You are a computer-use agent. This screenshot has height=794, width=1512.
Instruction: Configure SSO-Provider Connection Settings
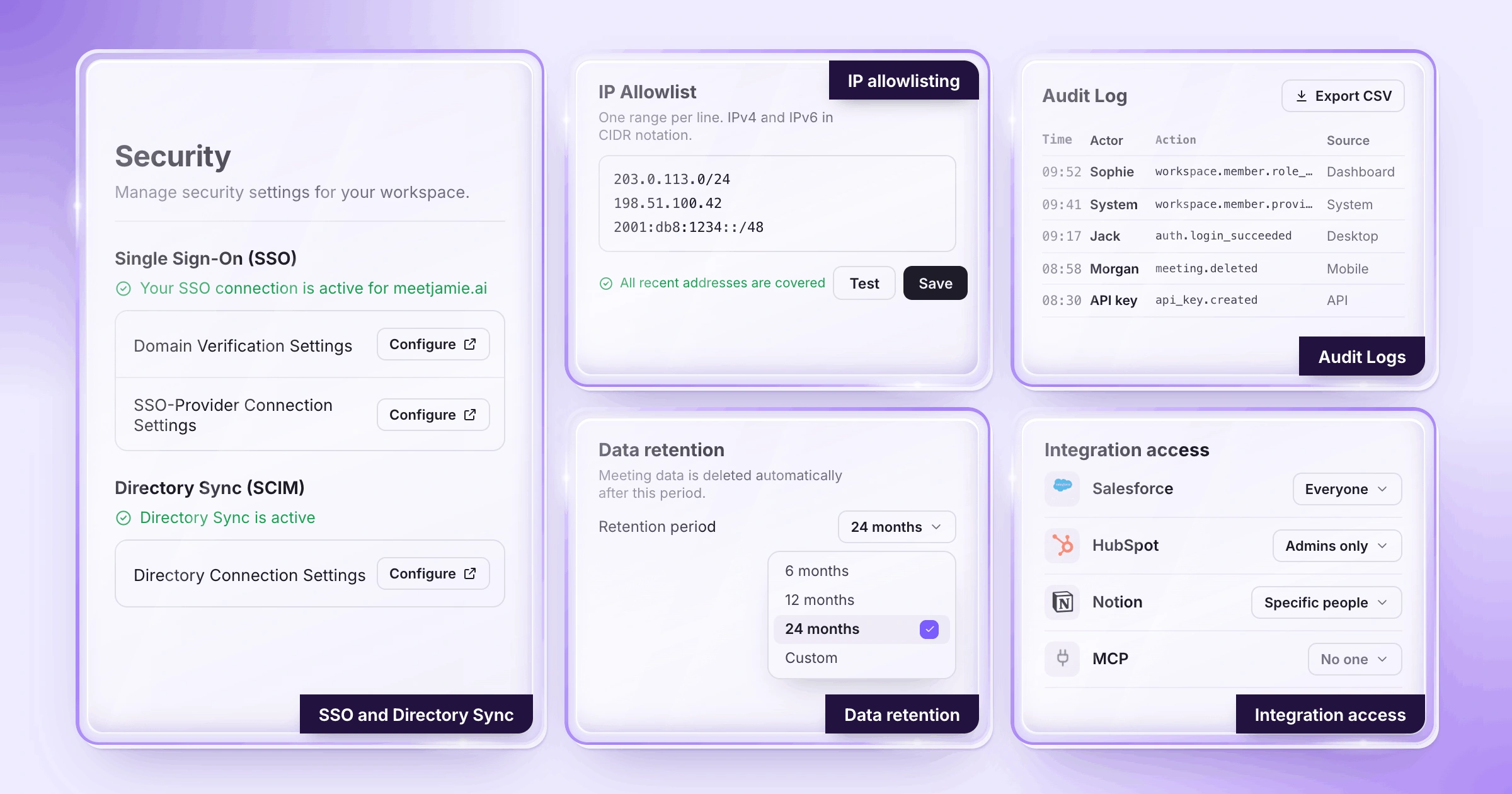tap(433, 415)
